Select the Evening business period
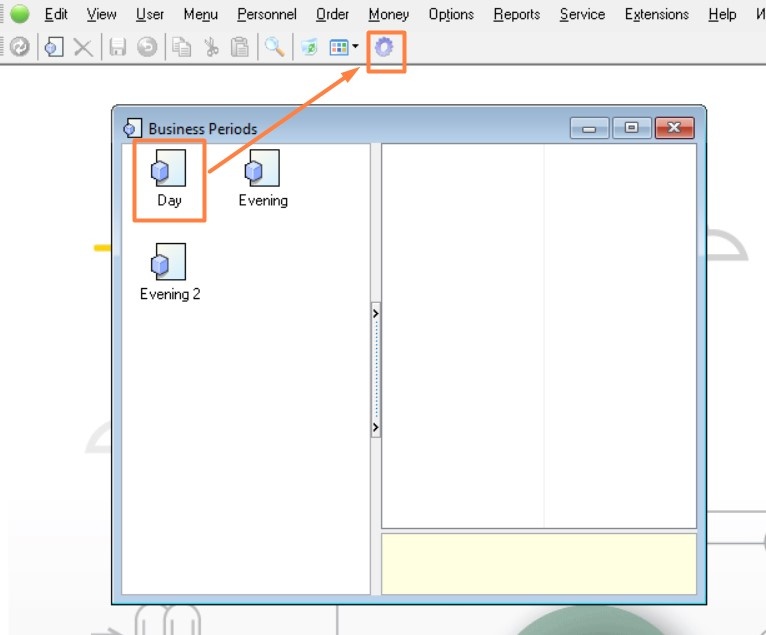766x635 pixels. click(x=263, y=179)
